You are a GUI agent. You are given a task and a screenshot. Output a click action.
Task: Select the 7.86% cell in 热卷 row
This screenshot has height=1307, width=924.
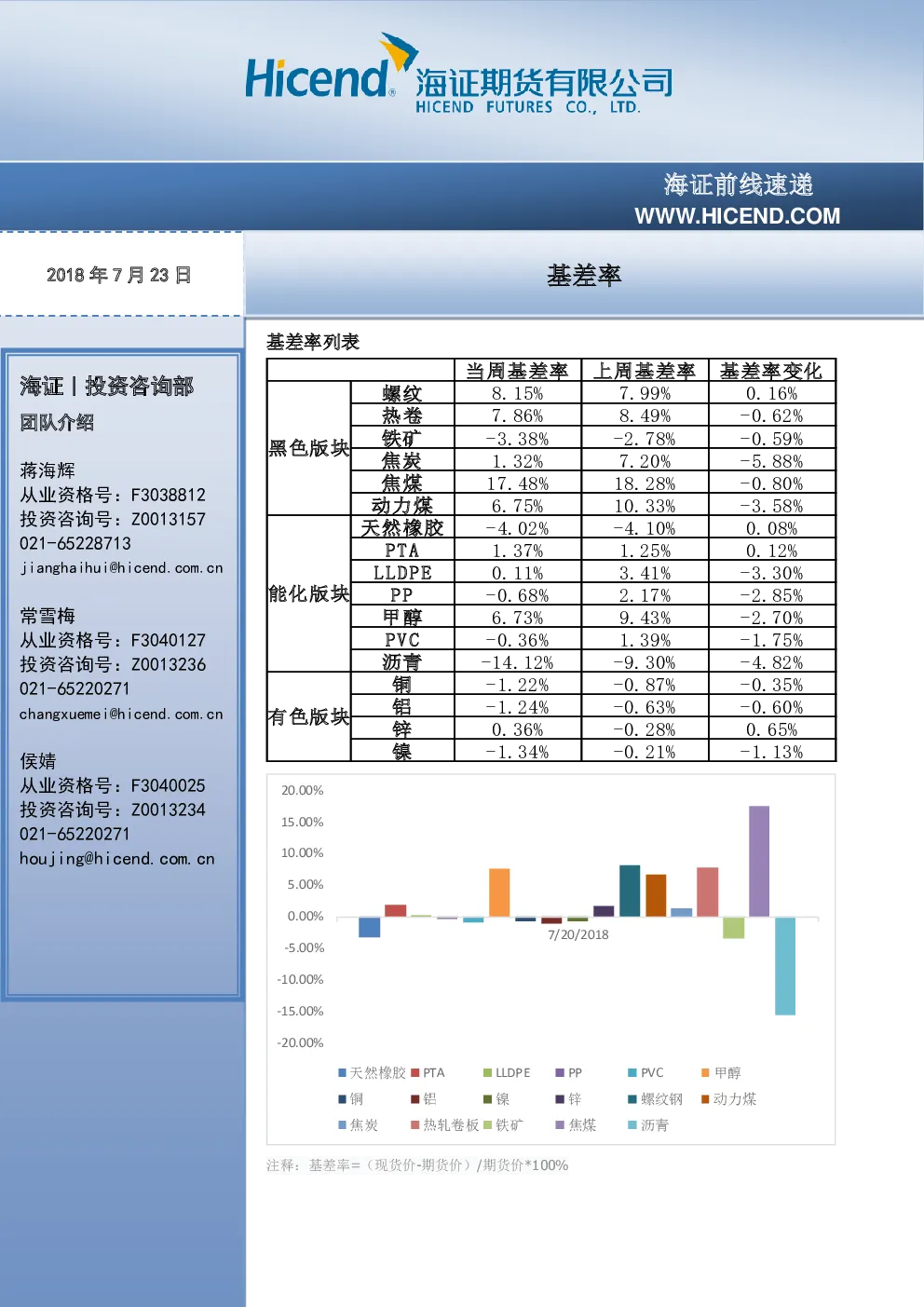pos(517,415)
